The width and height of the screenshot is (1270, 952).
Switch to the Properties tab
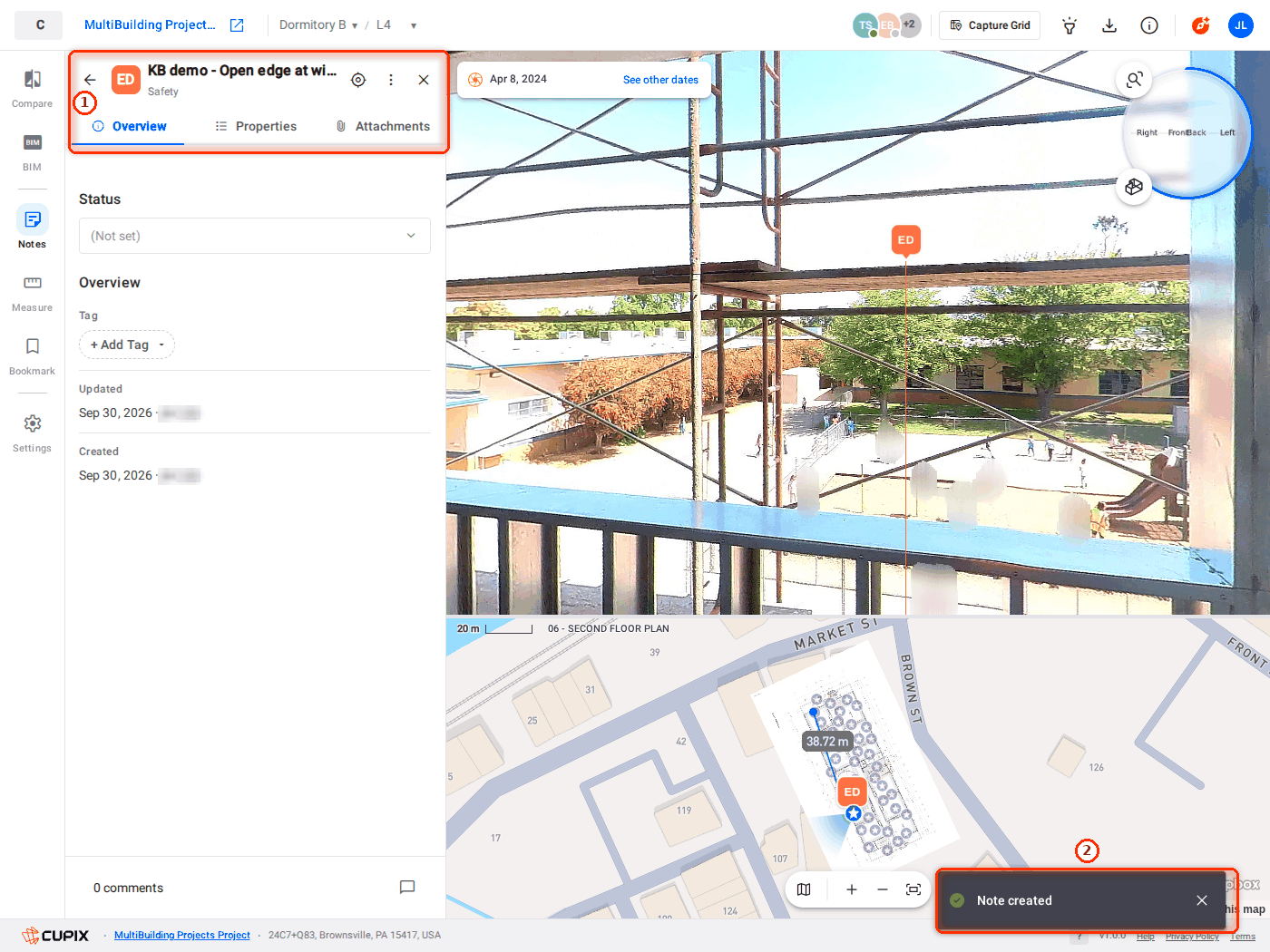coord(257,126)
